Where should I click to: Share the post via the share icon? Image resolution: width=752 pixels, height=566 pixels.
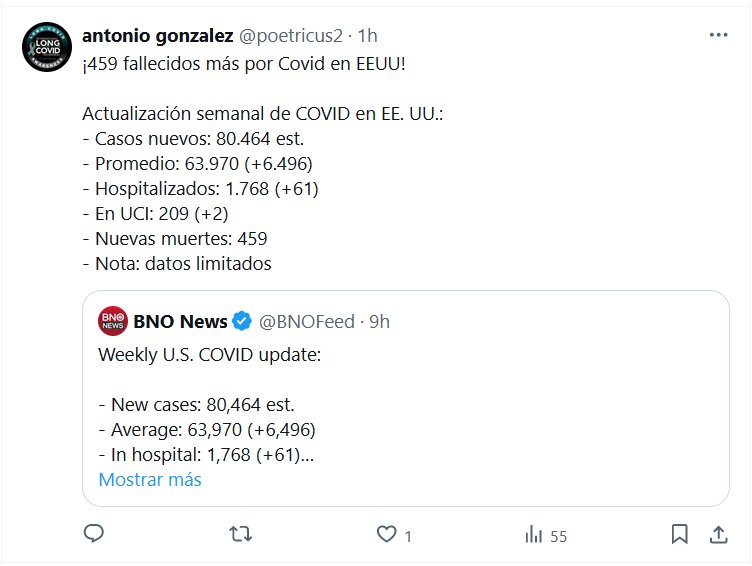(x=718, y=535)
